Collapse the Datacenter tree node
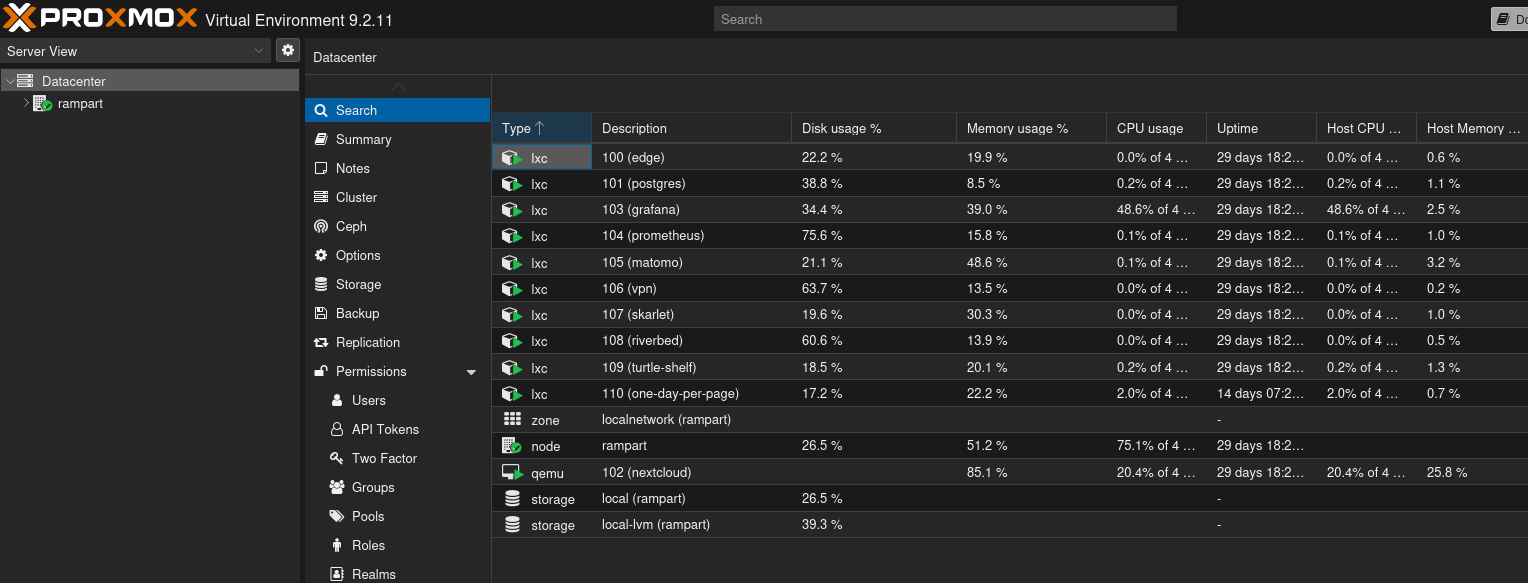The image size is (1528, 583). click(x=9, y=81)
